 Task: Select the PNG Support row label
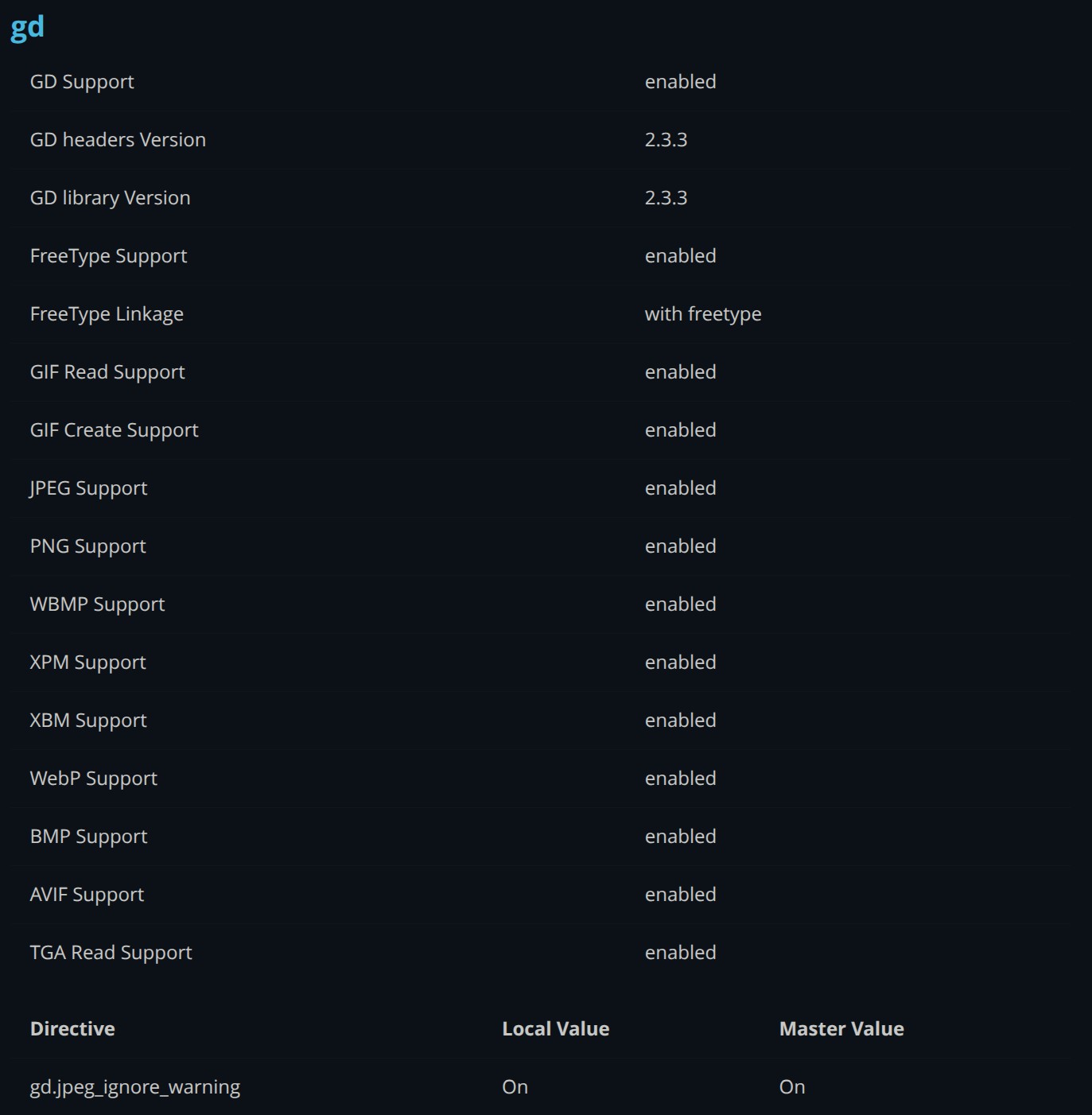[x=87, y=546]
